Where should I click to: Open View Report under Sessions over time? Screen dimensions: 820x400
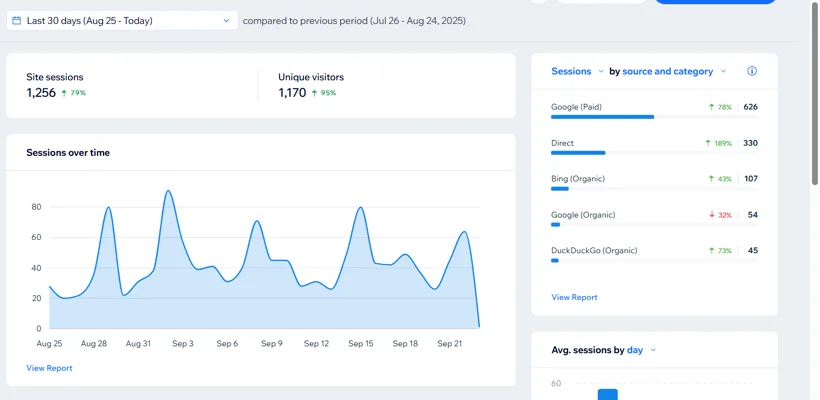tap(49, 368)
